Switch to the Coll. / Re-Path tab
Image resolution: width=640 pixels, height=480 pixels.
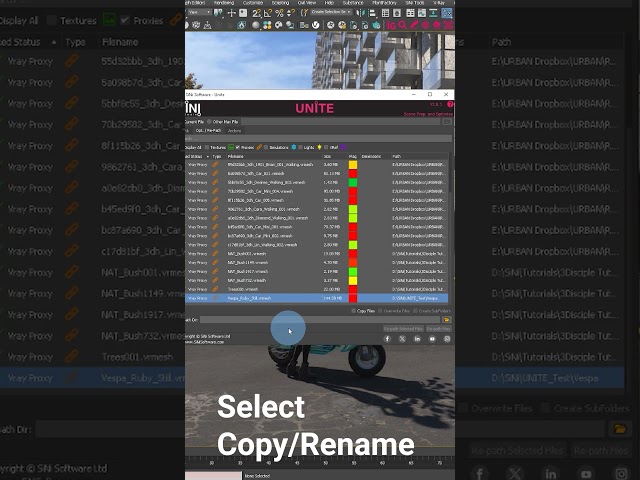208,131
